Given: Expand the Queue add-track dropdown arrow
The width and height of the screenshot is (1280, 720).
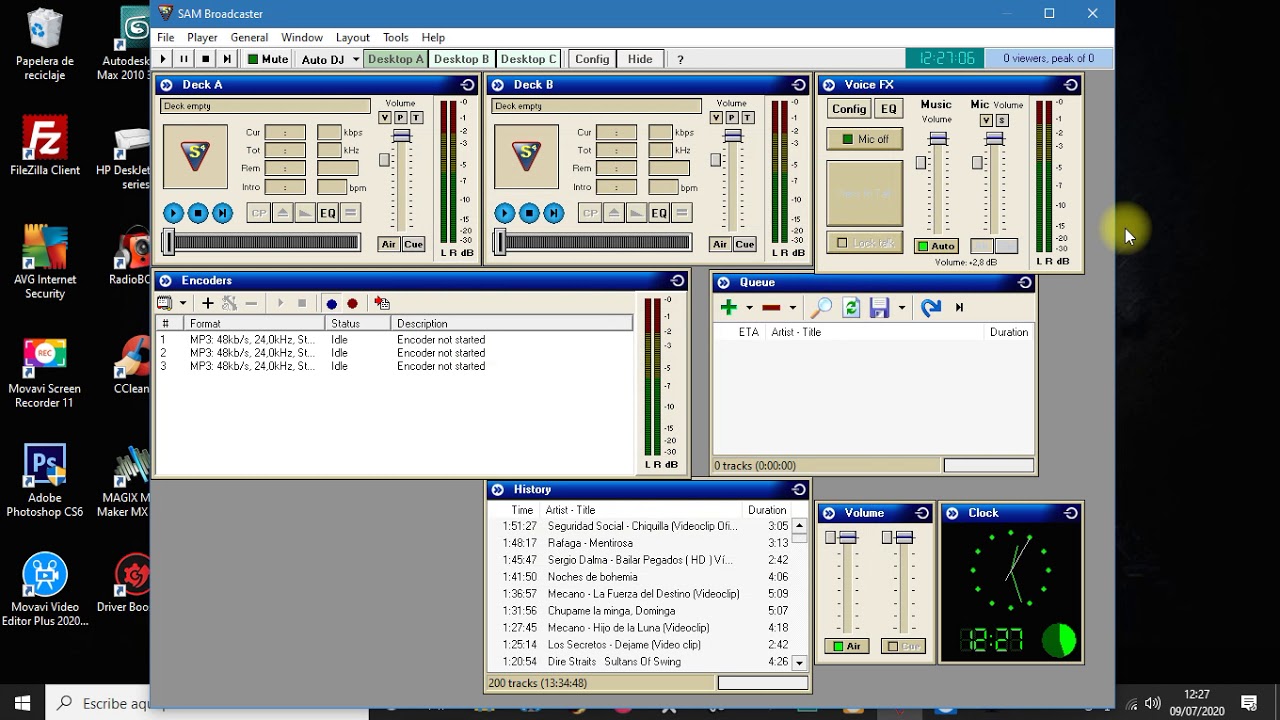Looking at the screenshot, I should coord(749,308).
